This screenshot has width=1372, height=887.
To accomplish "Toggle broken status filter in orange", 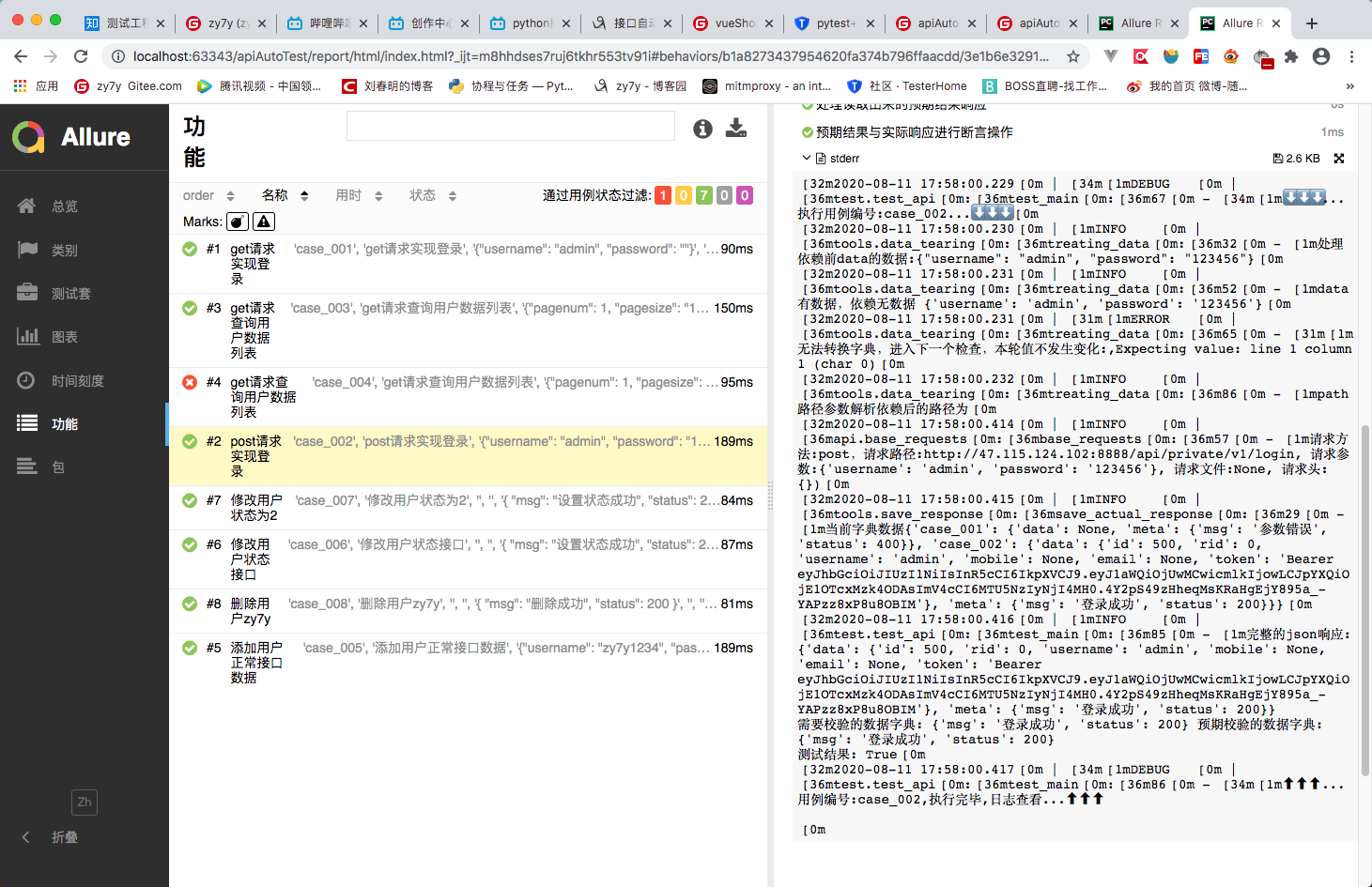I will pos(684,195).
